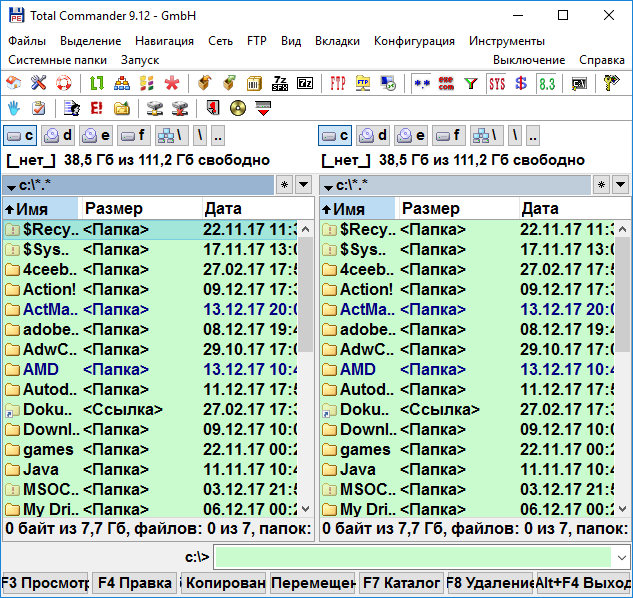Open right panel directory history dropdown arrow
Image resolution: width=633 pixels, height=598 pixels.
(x=620, y=185)
